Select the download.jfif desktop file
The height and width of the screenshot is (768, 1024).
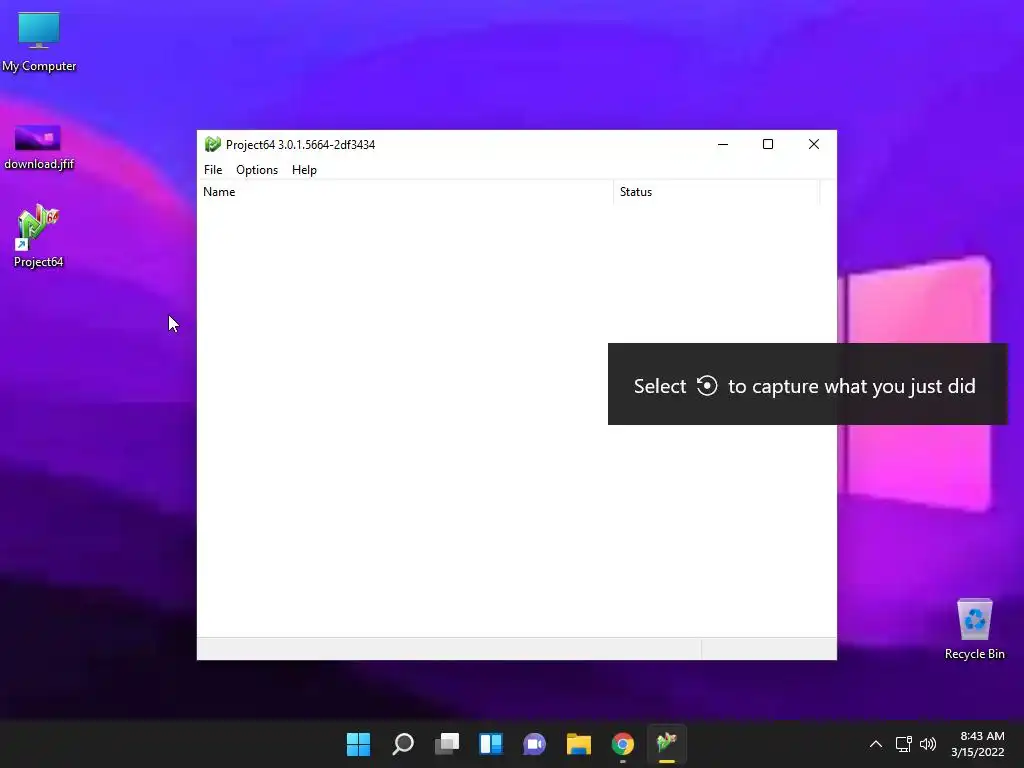39,148
